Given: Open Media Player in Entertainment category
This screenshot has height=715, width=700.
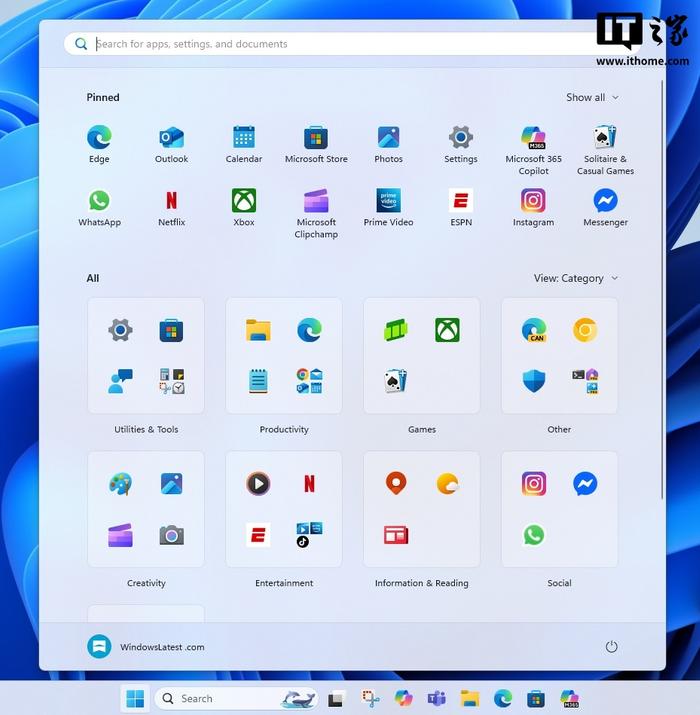Looking at the screenshot, I should pos(258,483).
